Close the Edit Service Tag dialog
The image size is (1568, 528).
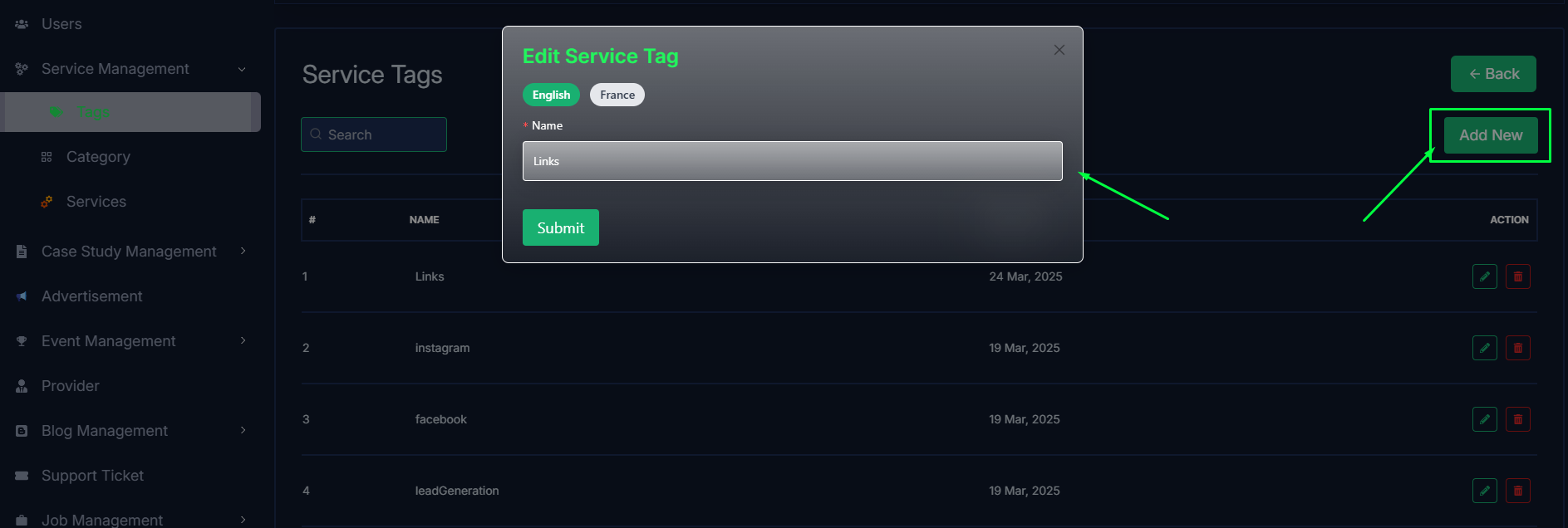click(1059, 50)
